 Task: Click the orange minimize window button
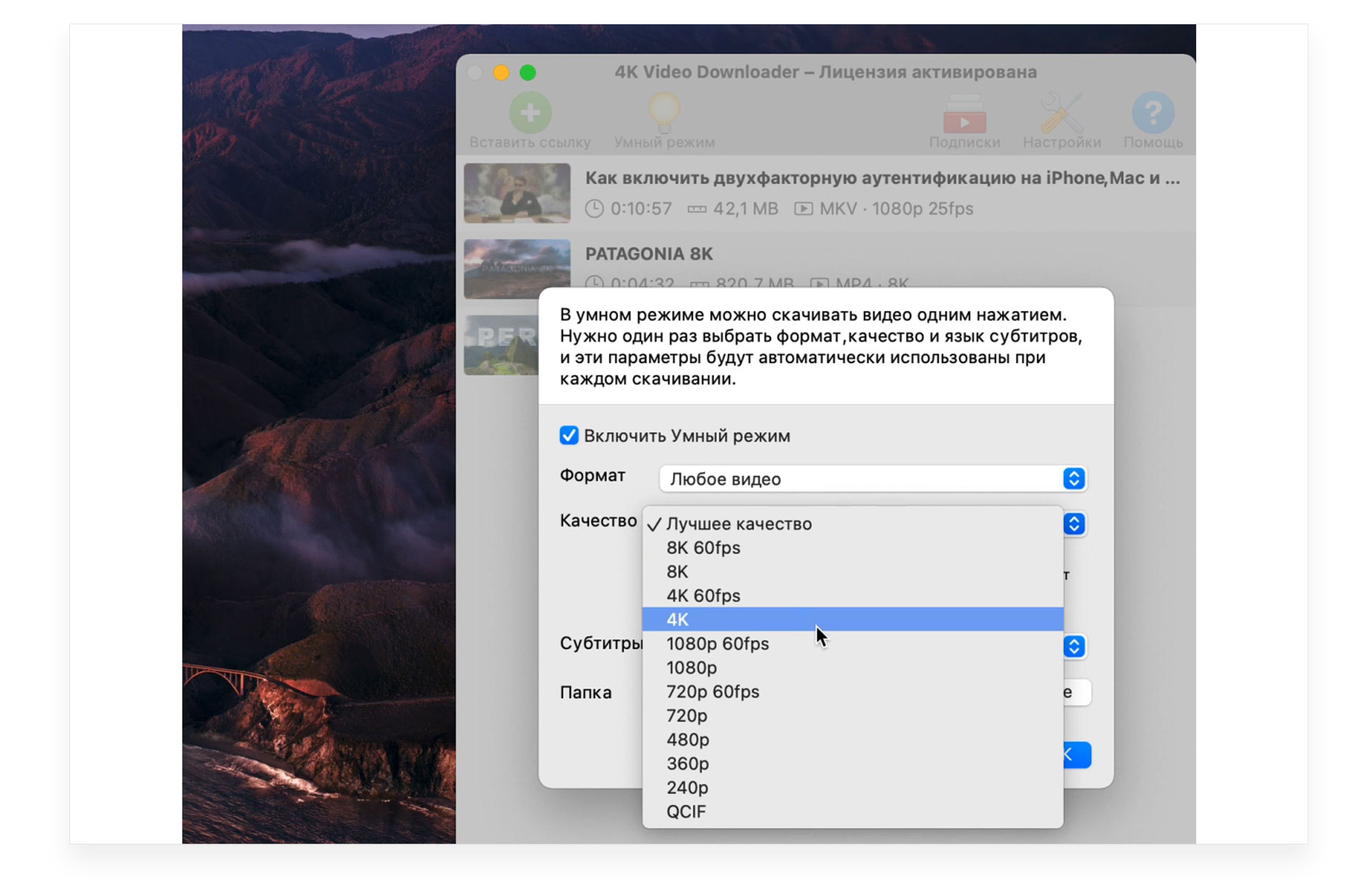pyautogui.click(x=501, y=73)
